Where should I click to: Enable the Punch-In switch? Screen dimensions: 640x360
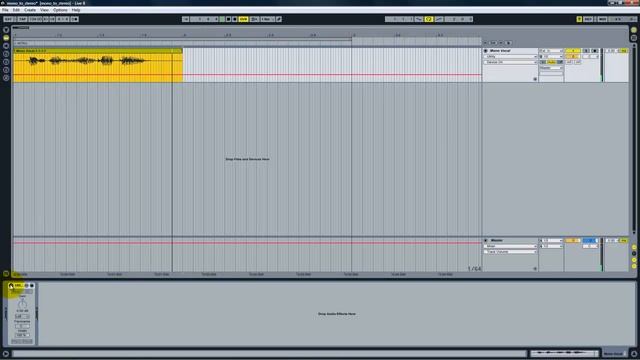pyautogui.click(x=419, y=19)
